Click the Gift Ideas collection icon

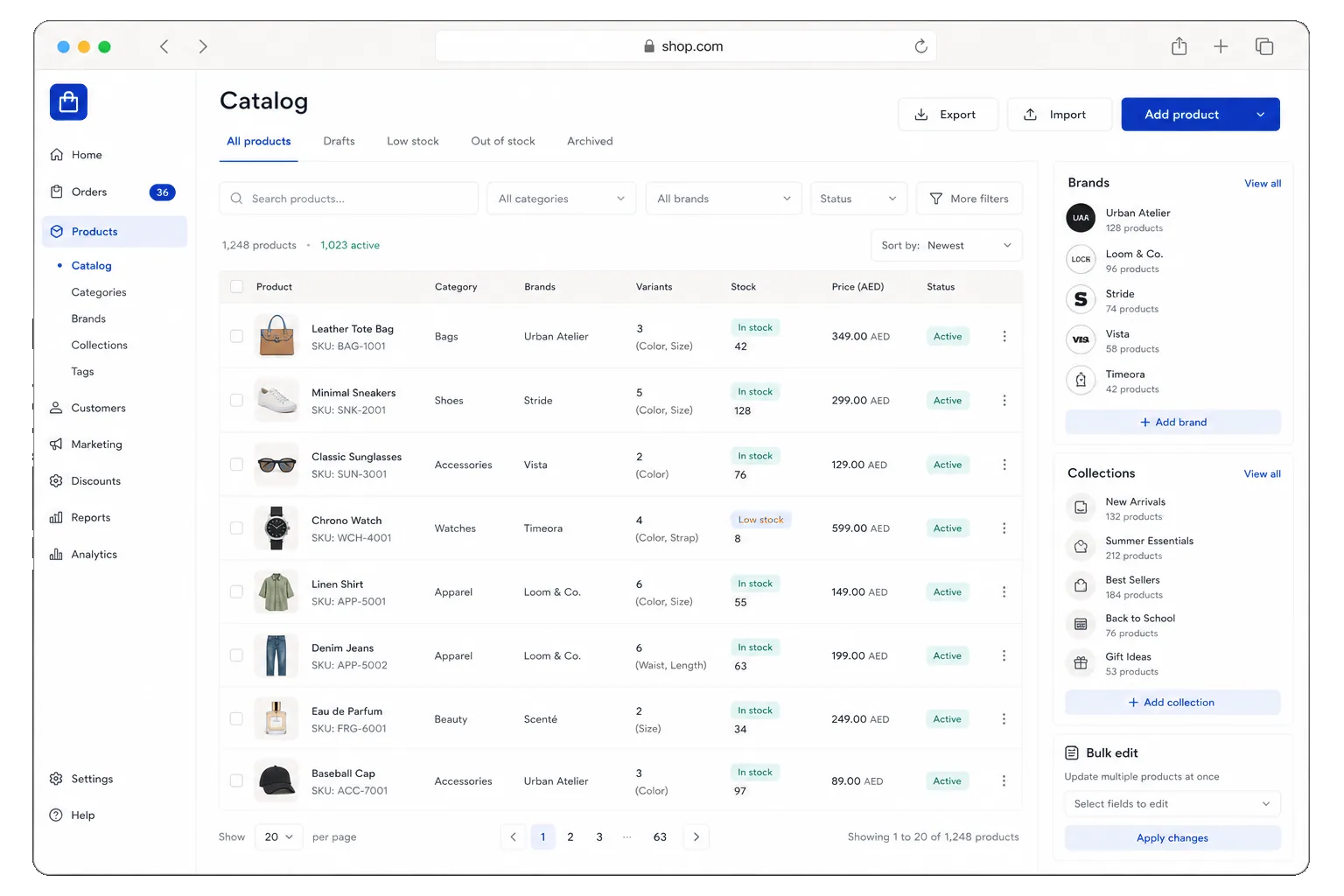pos(1081,663)
